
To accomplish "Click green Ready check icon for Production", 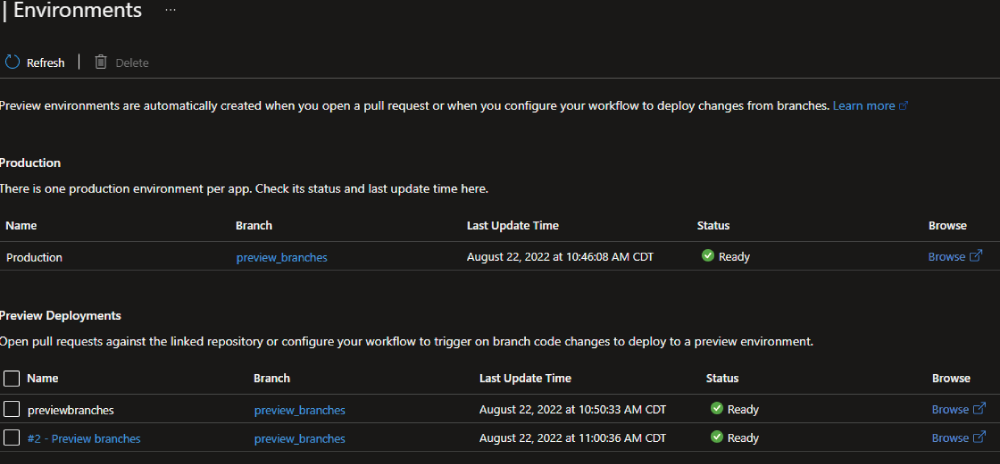I will 707,256.
